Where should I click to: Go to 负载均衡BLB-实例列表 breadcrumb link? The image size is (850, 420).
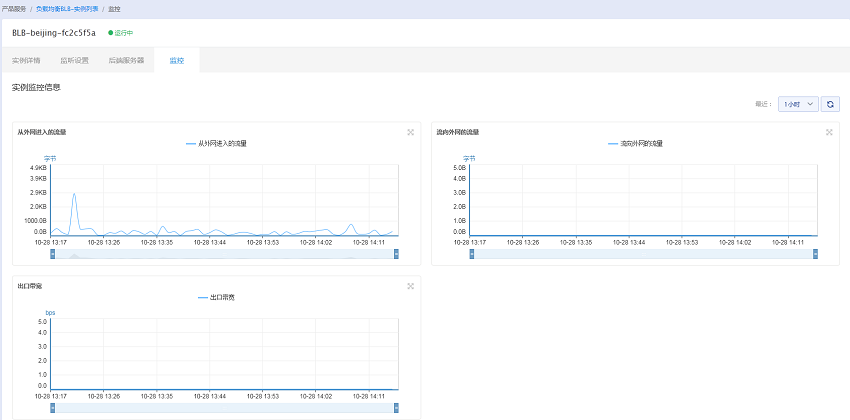click(x=67, y=9)
